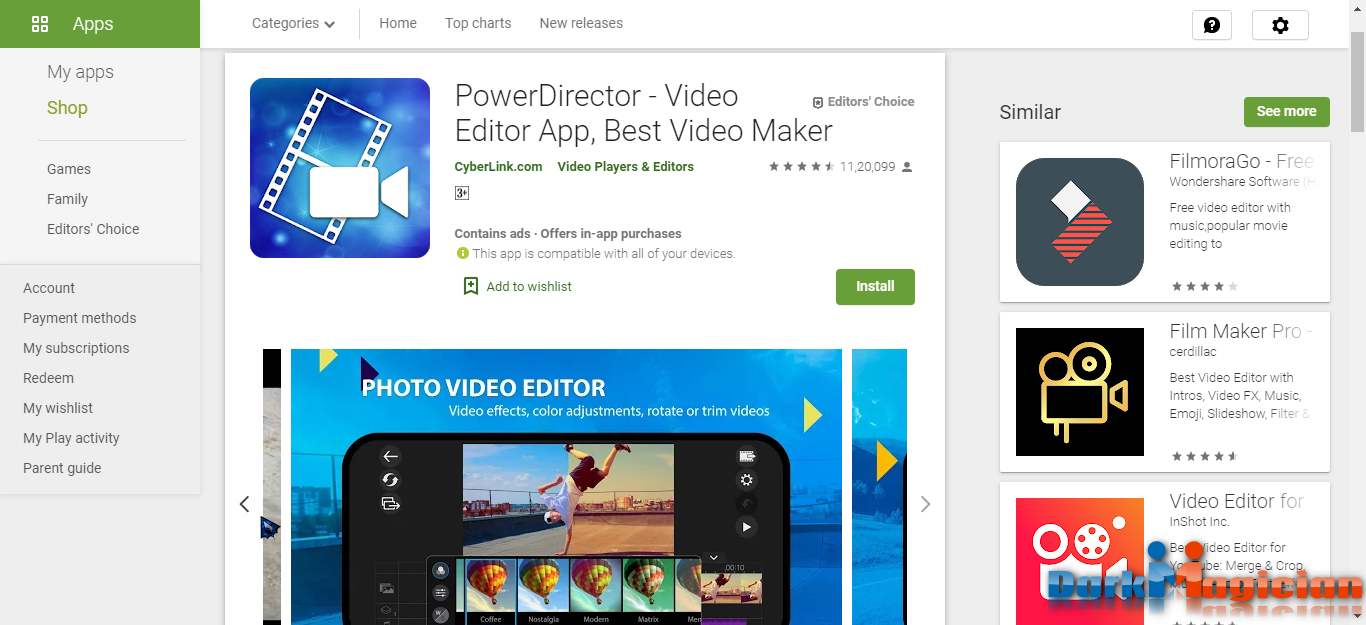Click the Video Editor for title
The width and height of the screenshot is (1366, 625).
click(1237, 501)
